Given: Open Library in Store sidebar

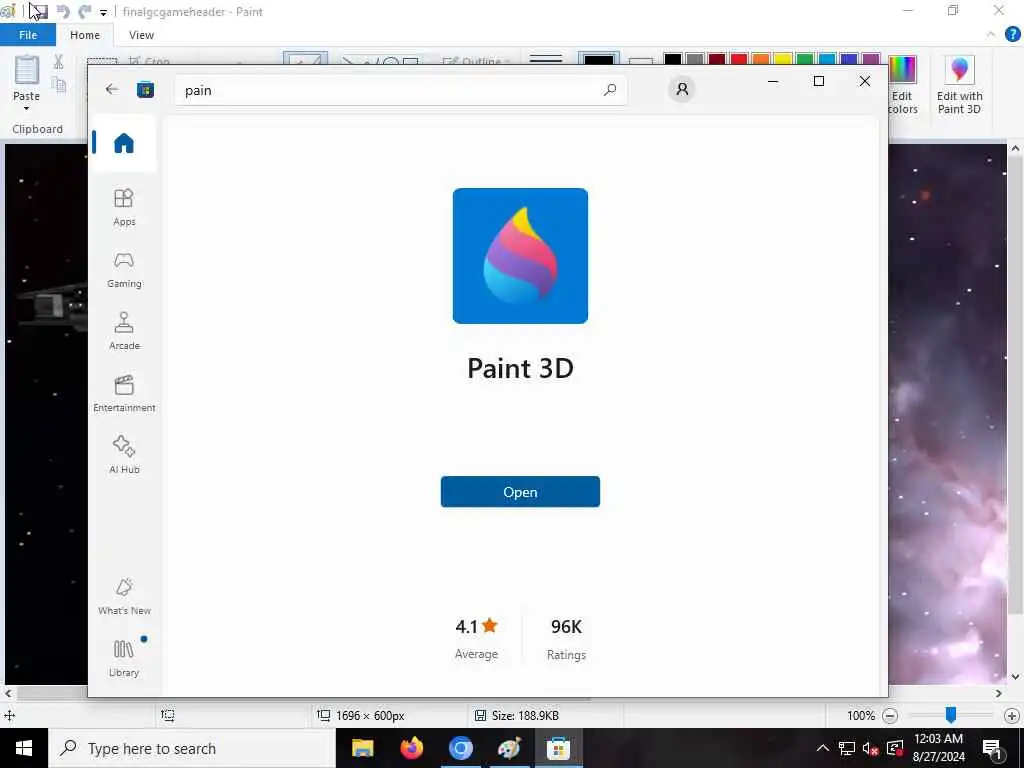Looking at the screenshot, I should tap(124, 658).
